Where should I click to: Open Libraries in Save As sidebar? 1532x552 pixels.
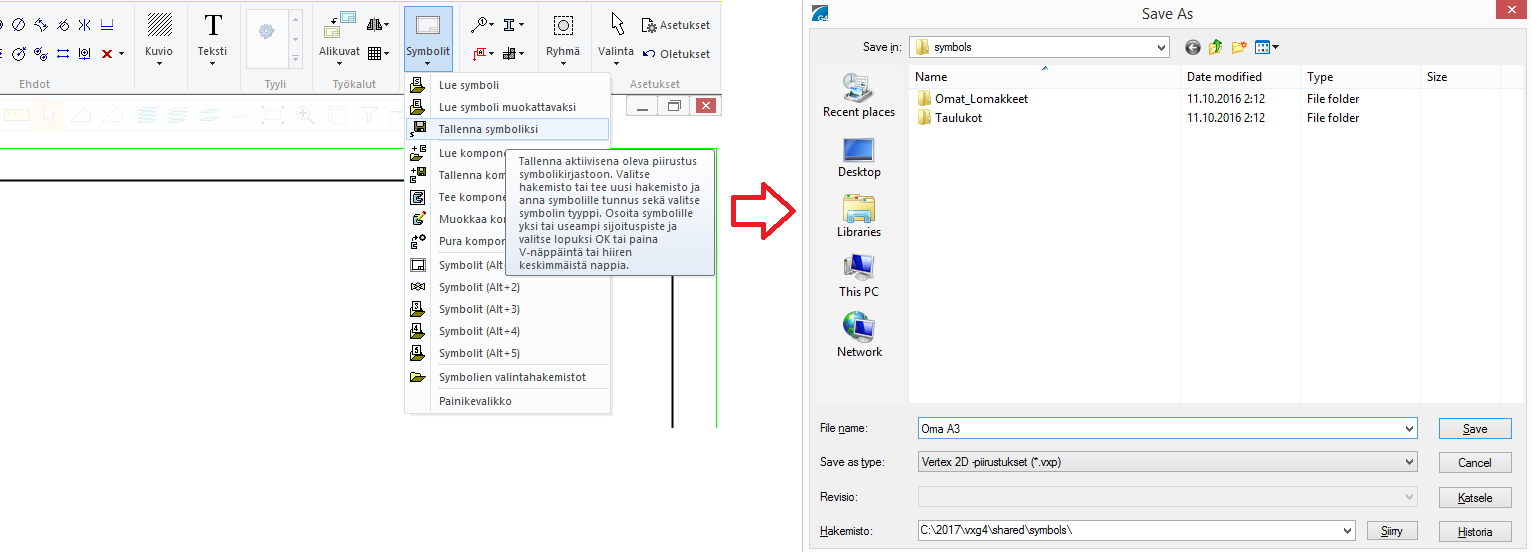pyautogui.click(x=859, y=217)
